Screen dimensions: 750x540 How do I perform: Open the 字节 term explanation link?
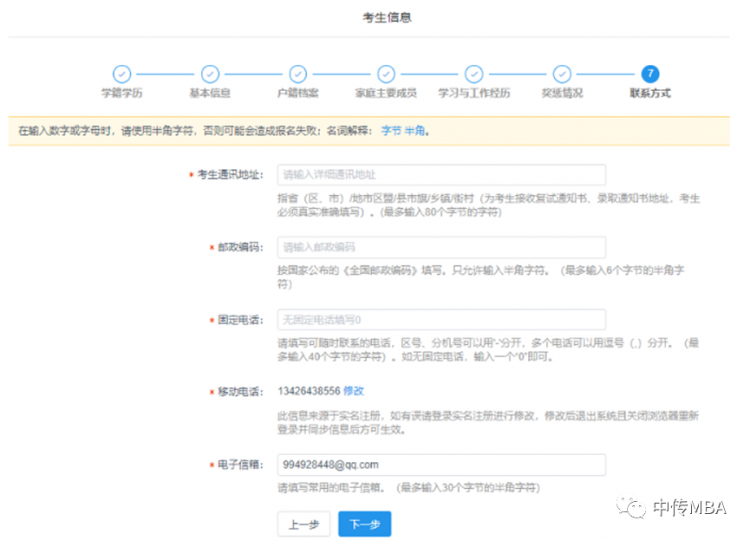pos(391,131)
